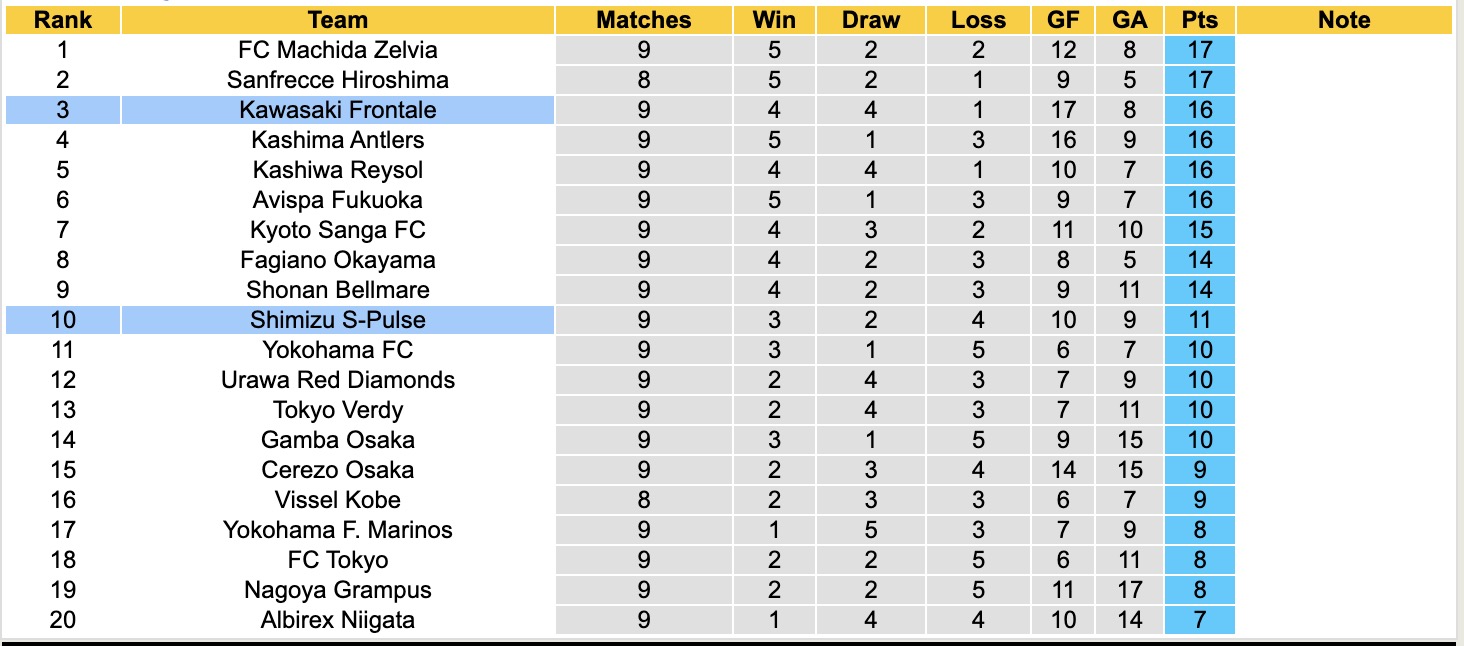1464x646 pixels.
Task: Click Nagoya Grampus in the team list
Action: coord(338,590)
